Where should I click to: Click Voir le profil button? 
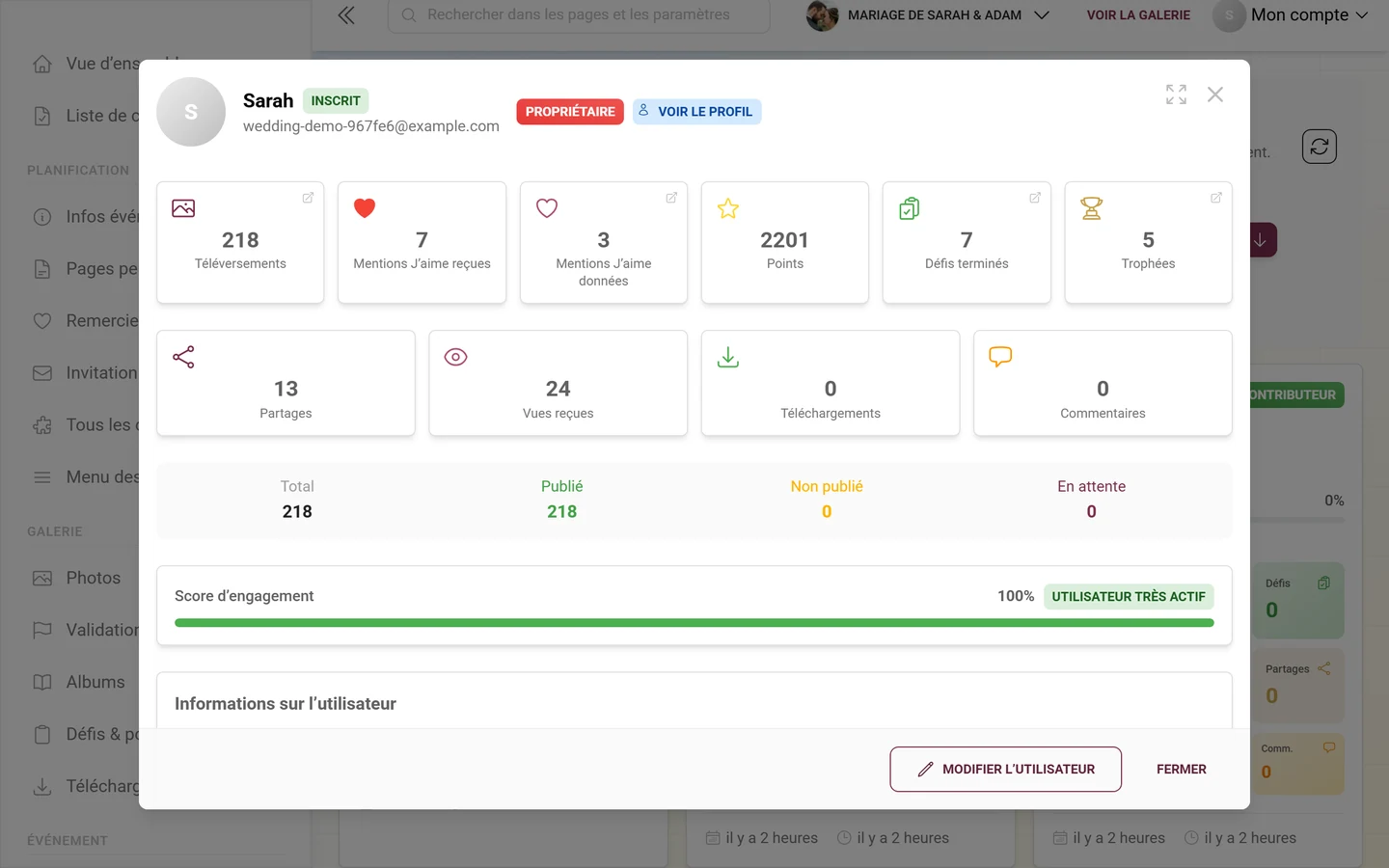click(x=696, y=112)
